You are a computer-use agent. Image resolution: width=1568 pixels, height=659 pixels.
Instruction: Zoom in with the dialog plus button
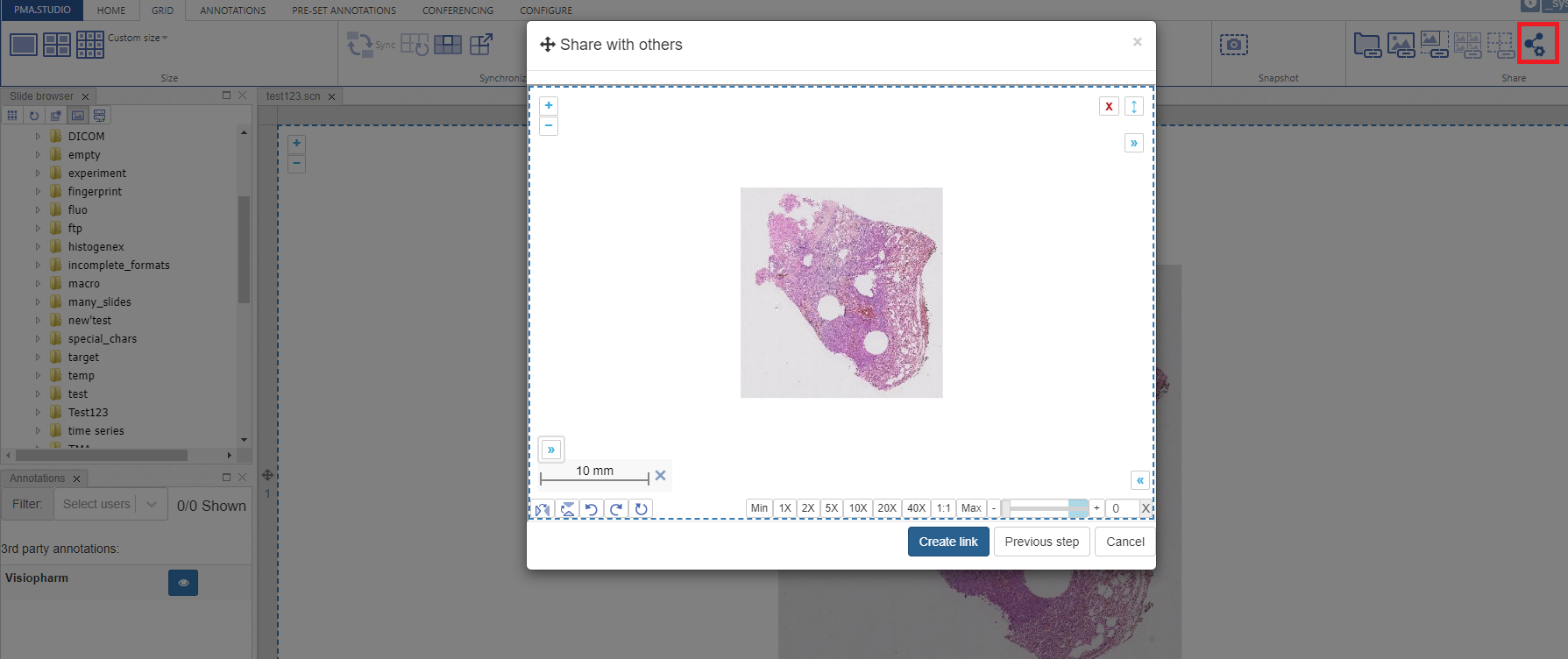click(549, 106)
